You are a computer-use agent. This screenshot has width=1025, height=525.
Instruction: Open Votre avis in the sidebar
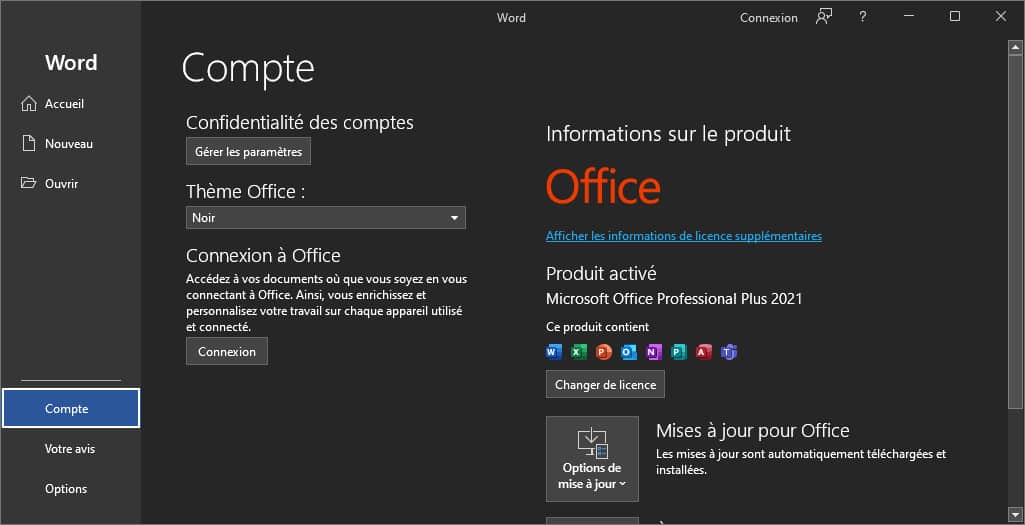tap(70, 449)
